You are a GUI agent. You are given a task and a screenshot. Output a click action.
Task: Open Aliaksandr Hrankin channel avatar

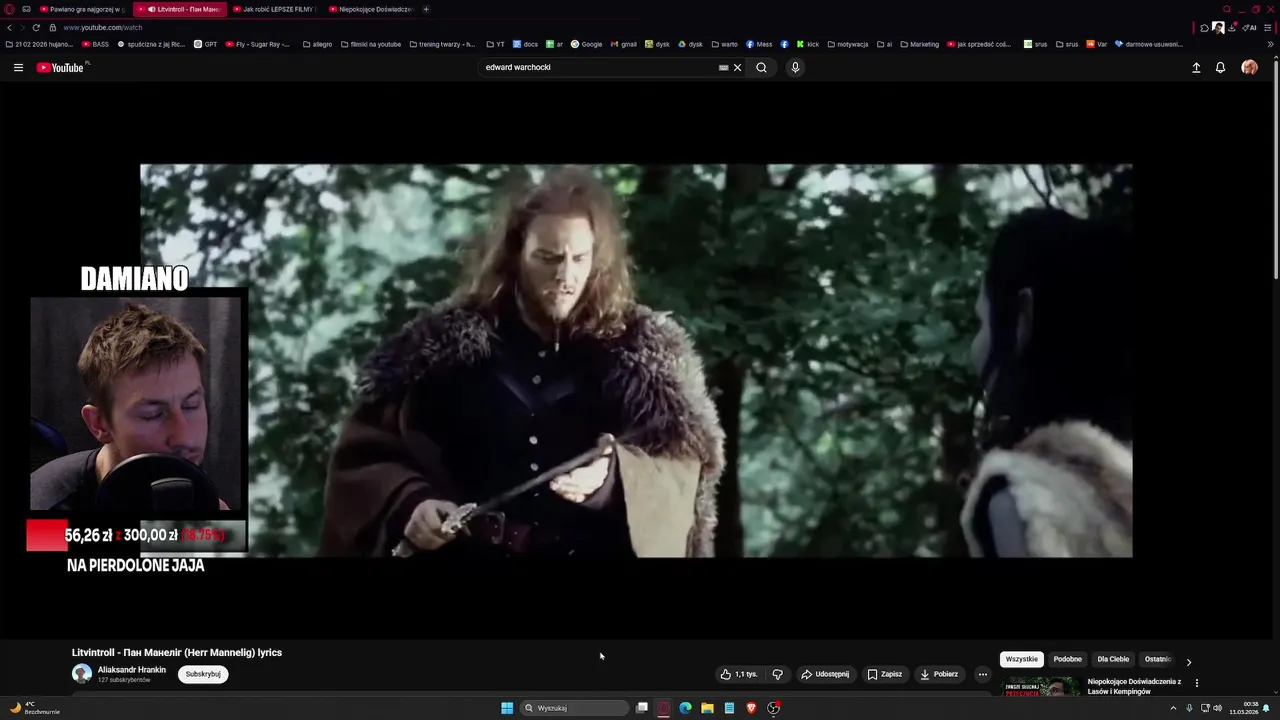[x=82, y=674]
